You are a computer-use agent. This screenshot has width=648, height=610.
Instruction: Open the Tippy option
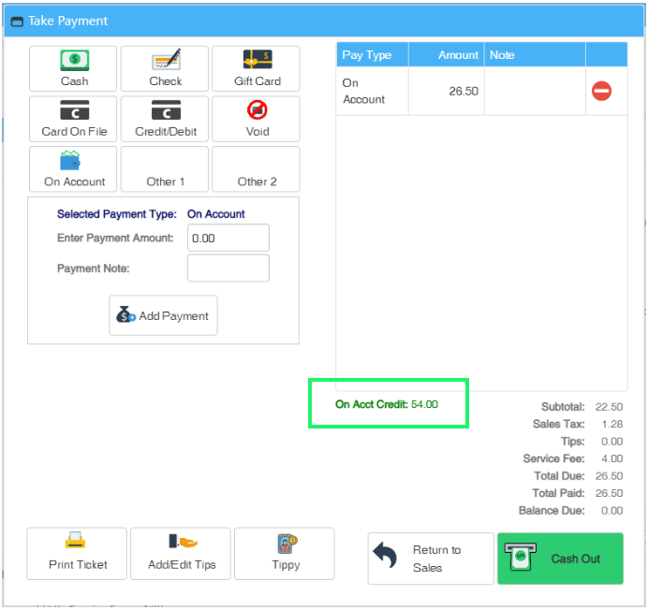click(x=284, y=554)
